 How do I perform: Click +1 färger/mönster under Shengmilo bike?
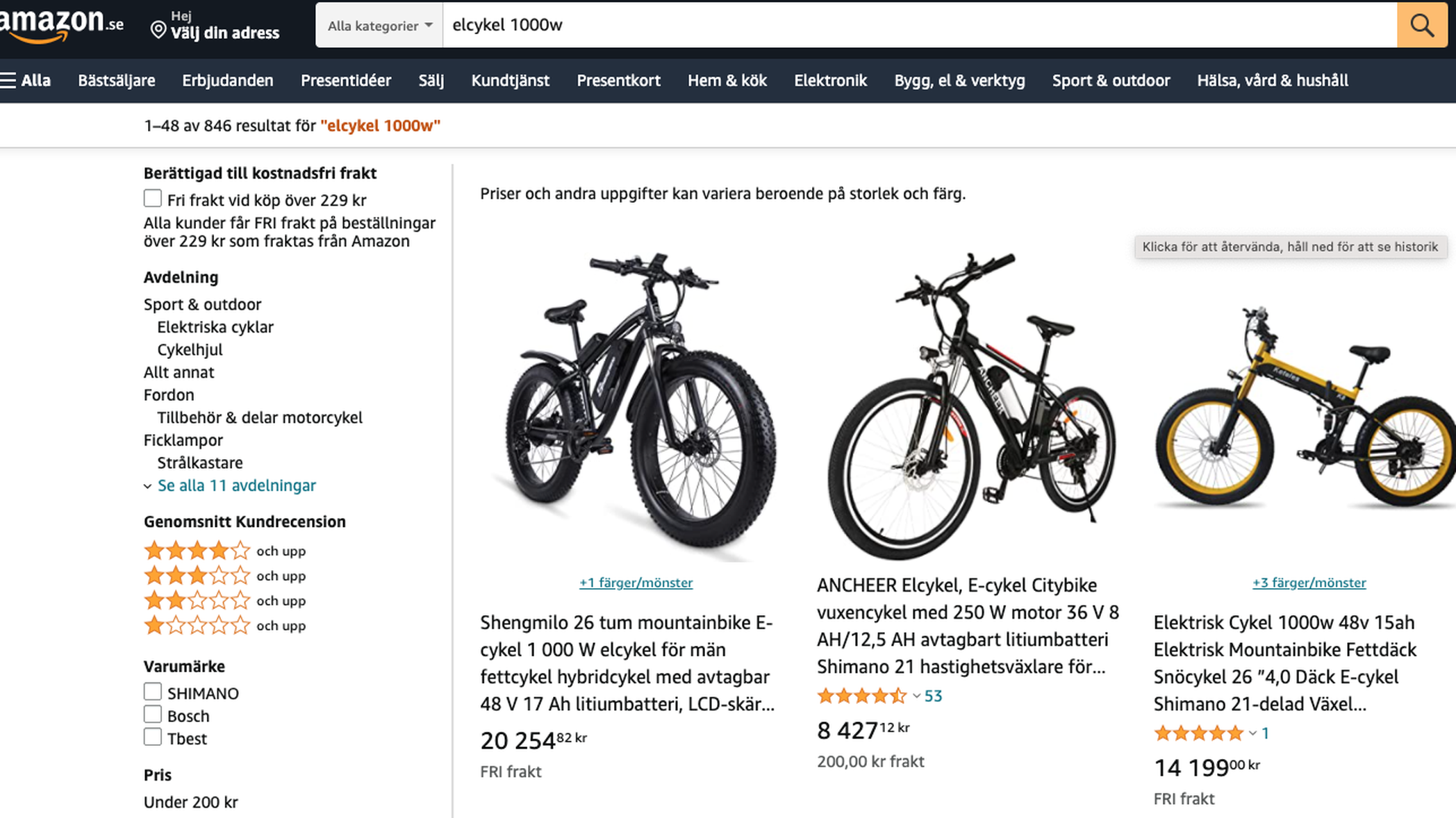636,583
